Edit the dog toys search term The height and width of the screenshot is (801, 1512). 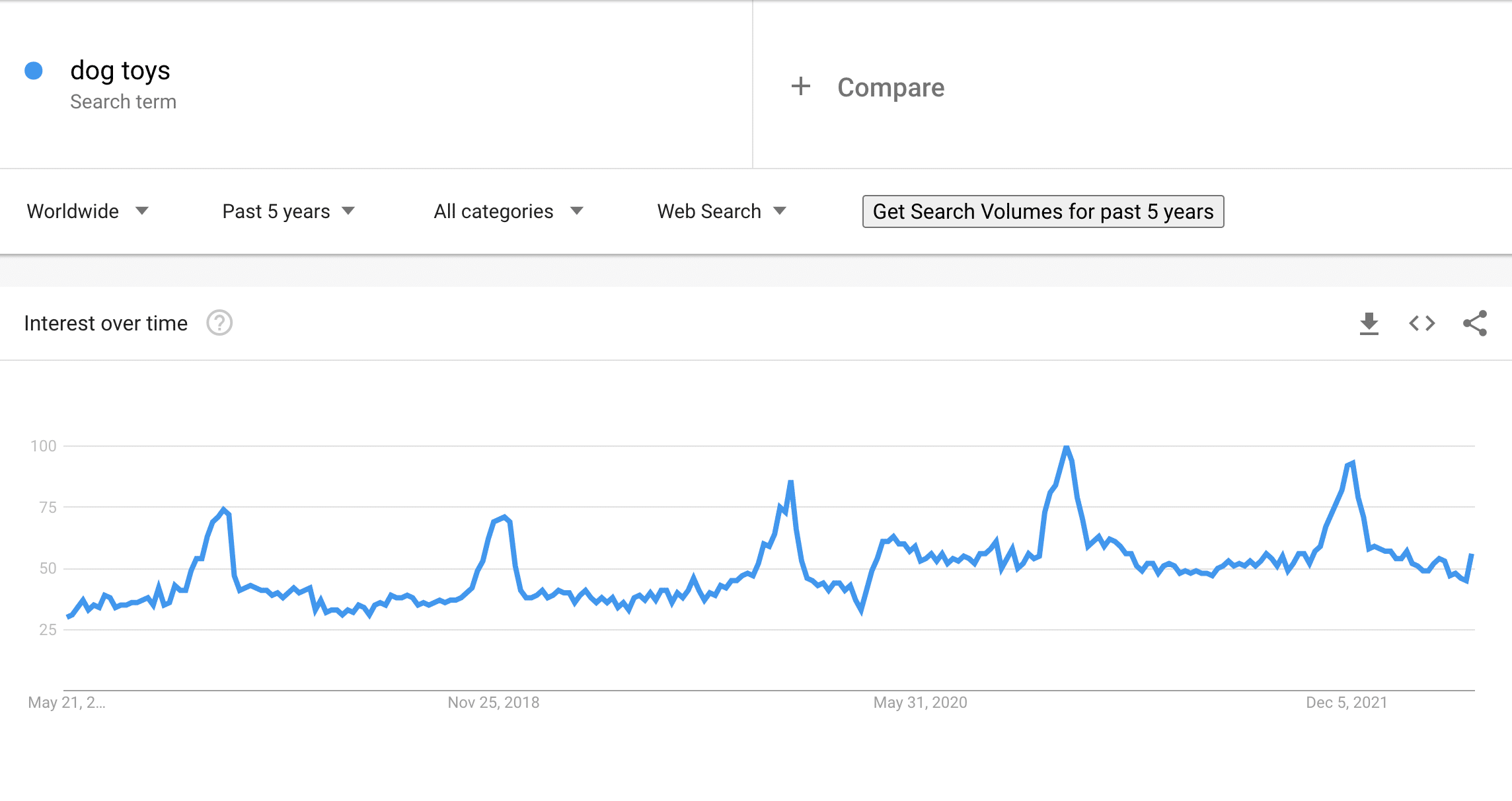120,71
